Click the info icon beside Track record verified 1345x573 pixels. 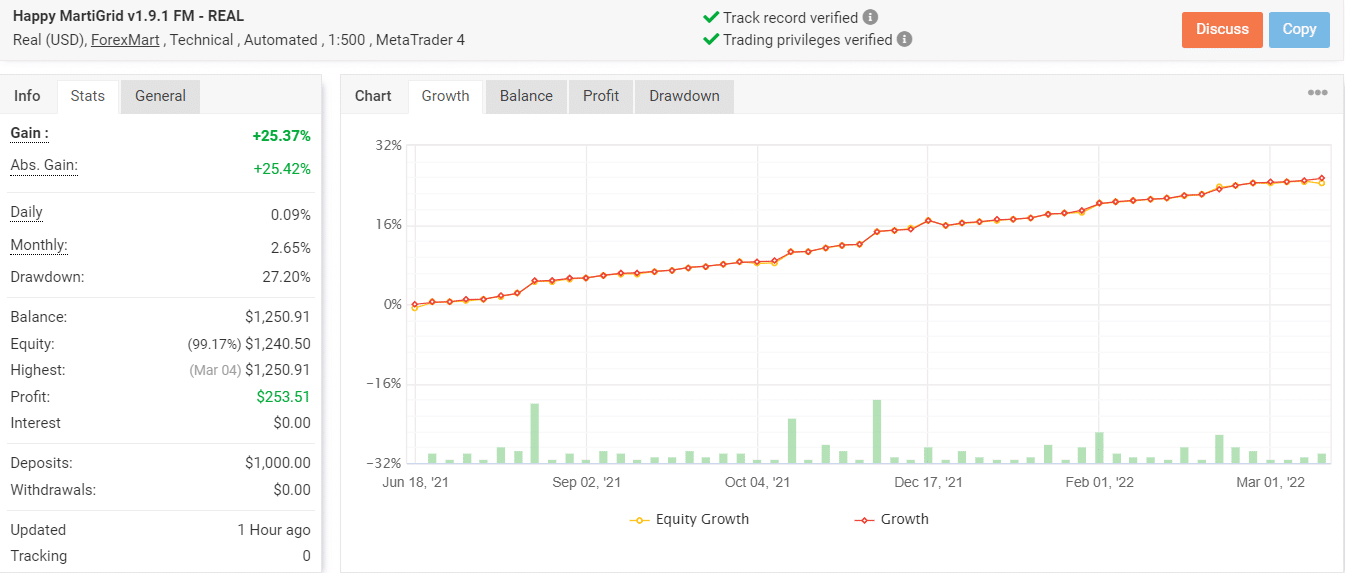(x=871, y=17)
